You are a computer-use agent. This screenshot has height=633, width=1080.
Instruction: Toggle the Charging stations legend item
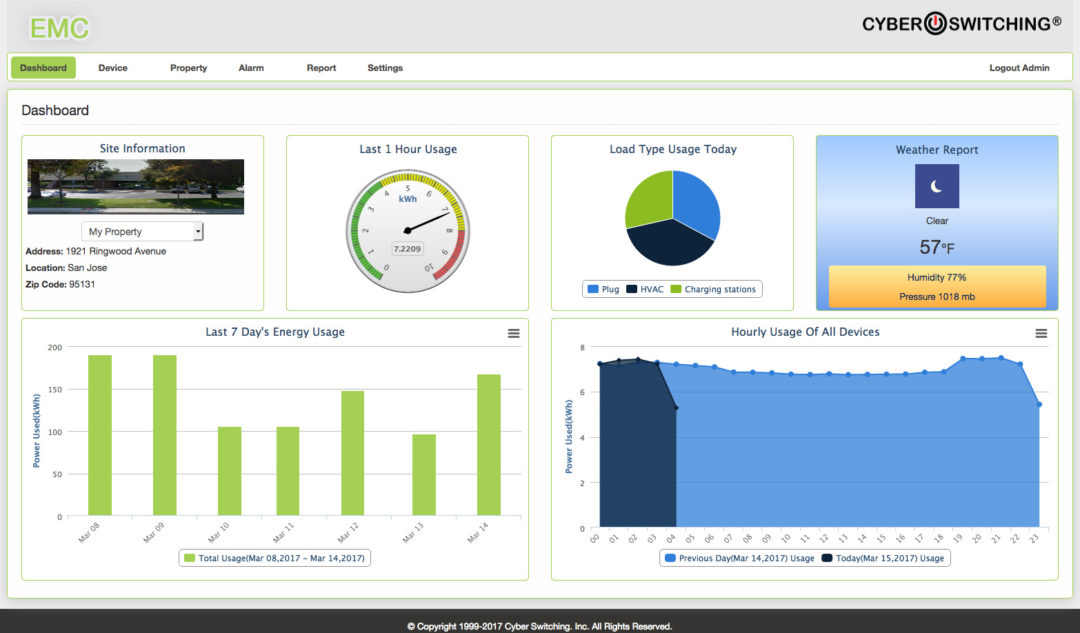click(714, 289)
